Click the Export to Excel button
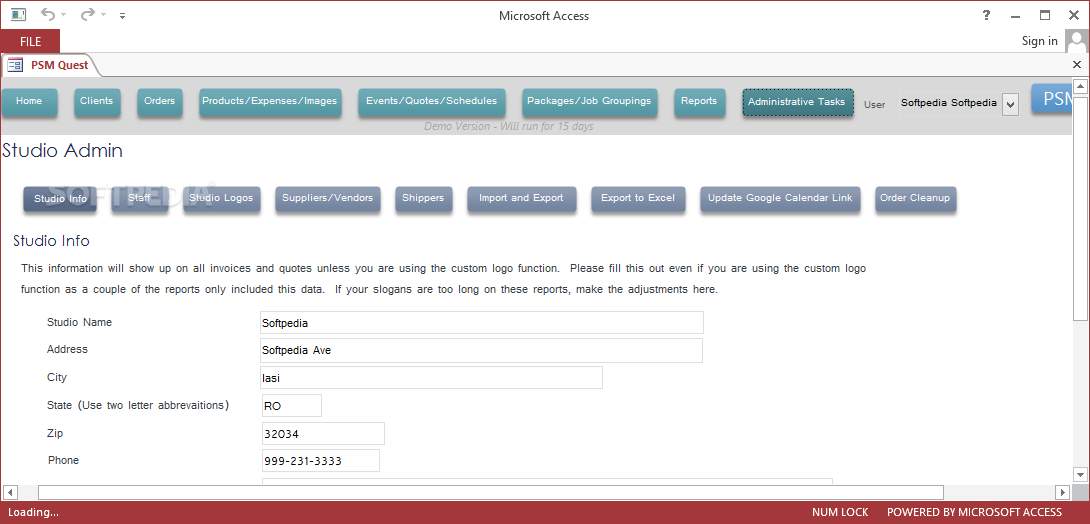 (638, 199)
